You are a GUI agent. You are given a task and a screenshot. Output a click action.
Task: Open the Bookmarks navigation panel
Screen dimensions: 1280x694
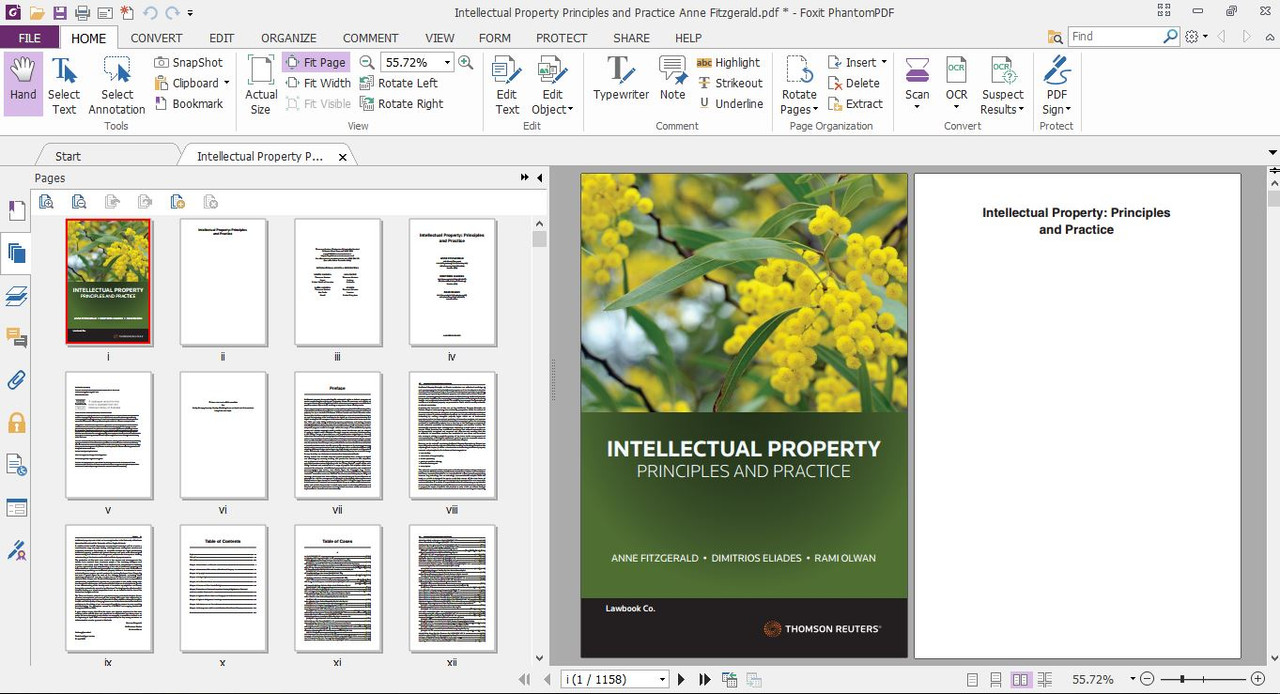[x=17, y=210]
